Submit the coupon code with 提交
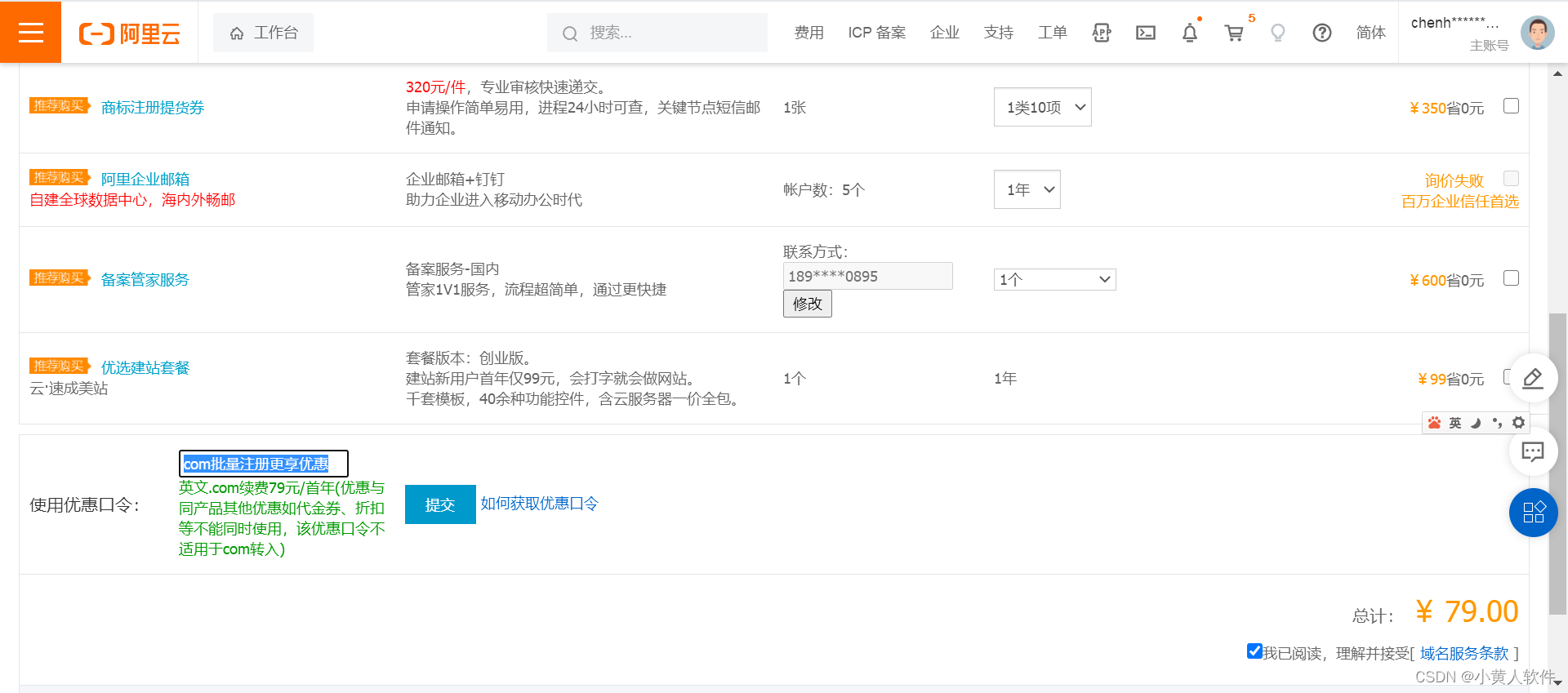Screen dimensions: 1568x693 tap(440, 504)
